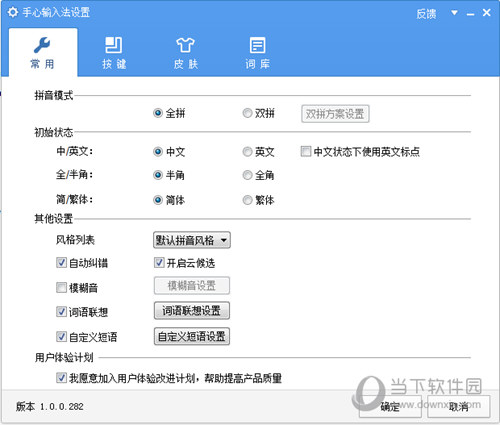The width and height of the screenshot is (500, 425).
Task: Close the settings window with X
Action: click(x=486, y=13)
